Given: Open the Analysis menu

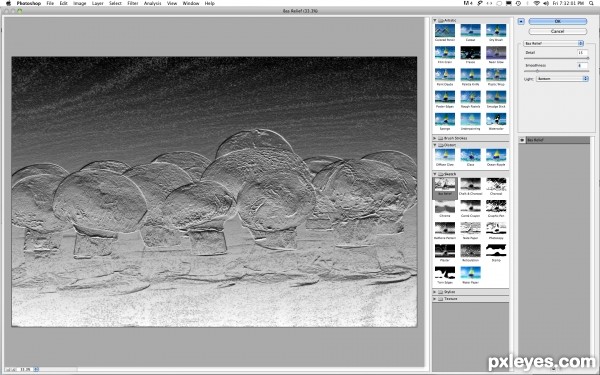Looking at the screenshot, I should pyautogui.click(x=152, y=3).
